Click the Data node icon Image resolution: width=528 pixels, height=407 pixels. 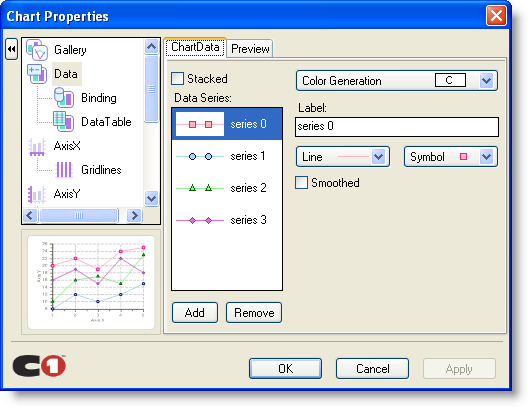click(x=37, y=74)
